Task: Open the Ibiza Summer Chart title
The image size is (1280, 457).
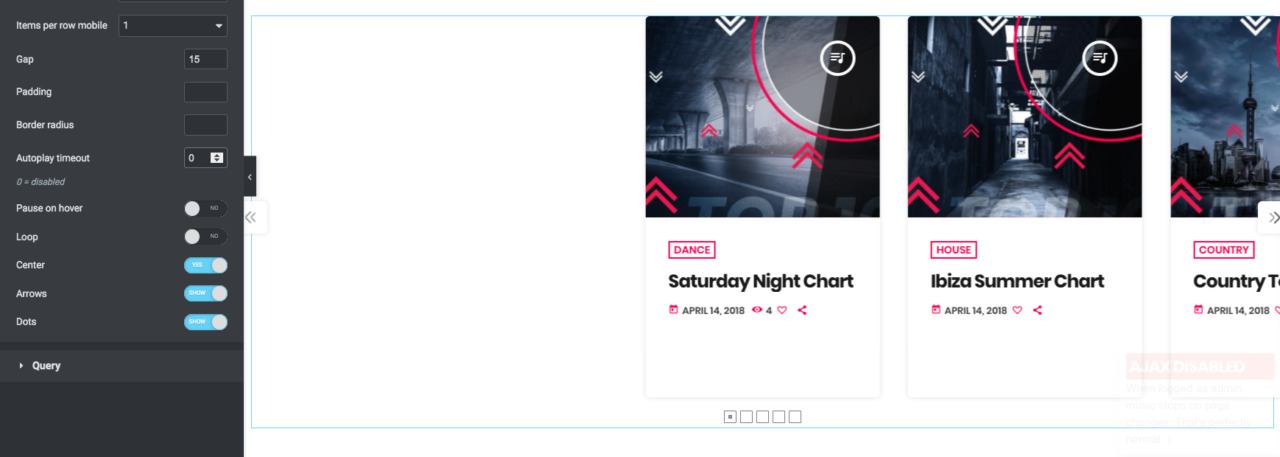Action: [x=1017, y=281]
